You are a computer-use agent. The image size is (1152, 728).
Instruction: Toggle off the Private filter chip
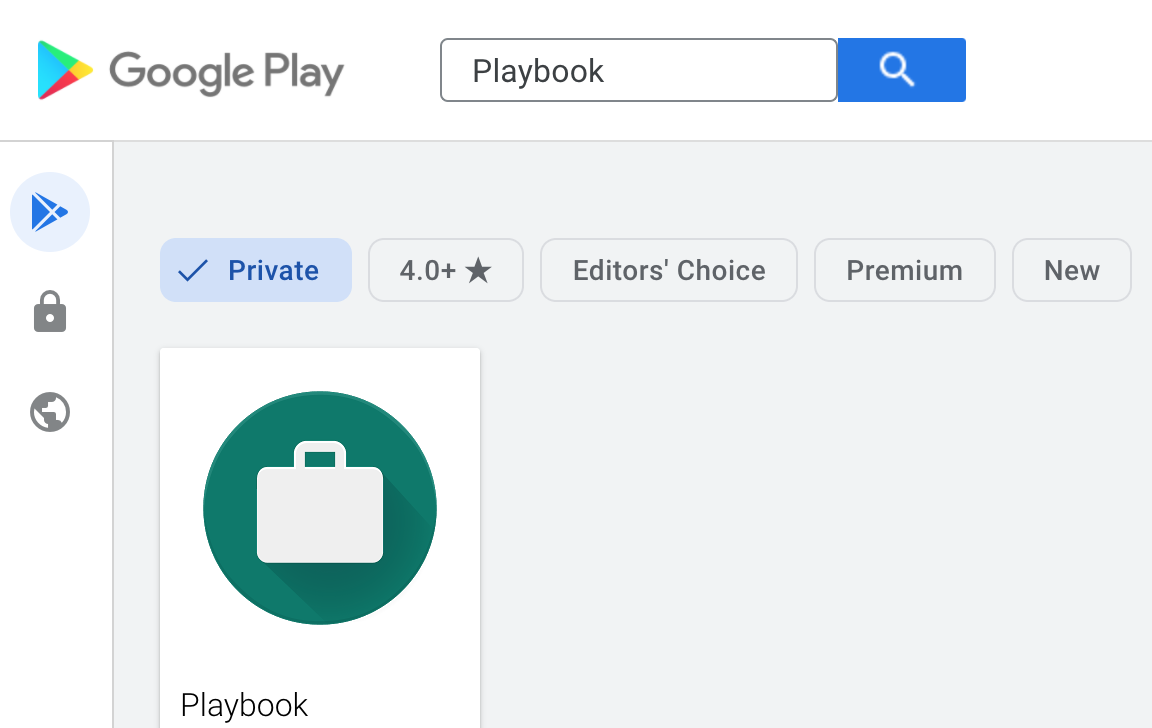pyautogui.click(x=256, y=270)
